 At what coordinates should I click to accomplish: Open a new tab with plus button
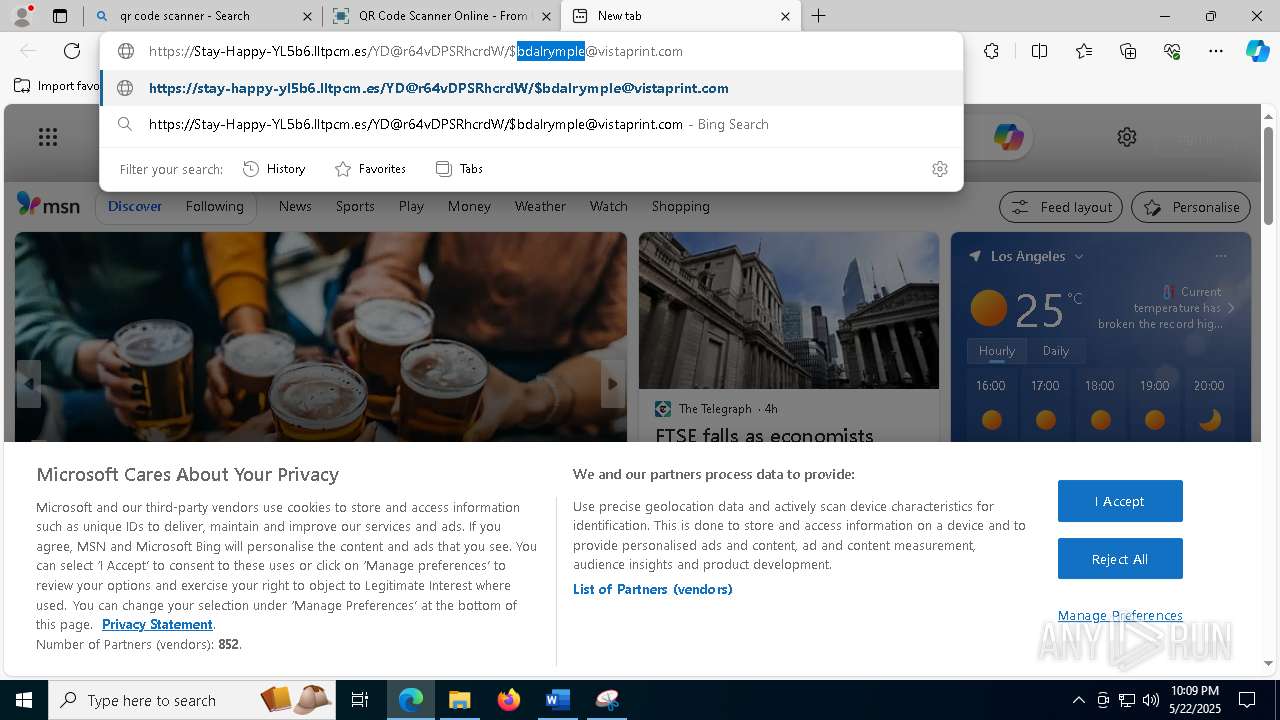point(818,16)
